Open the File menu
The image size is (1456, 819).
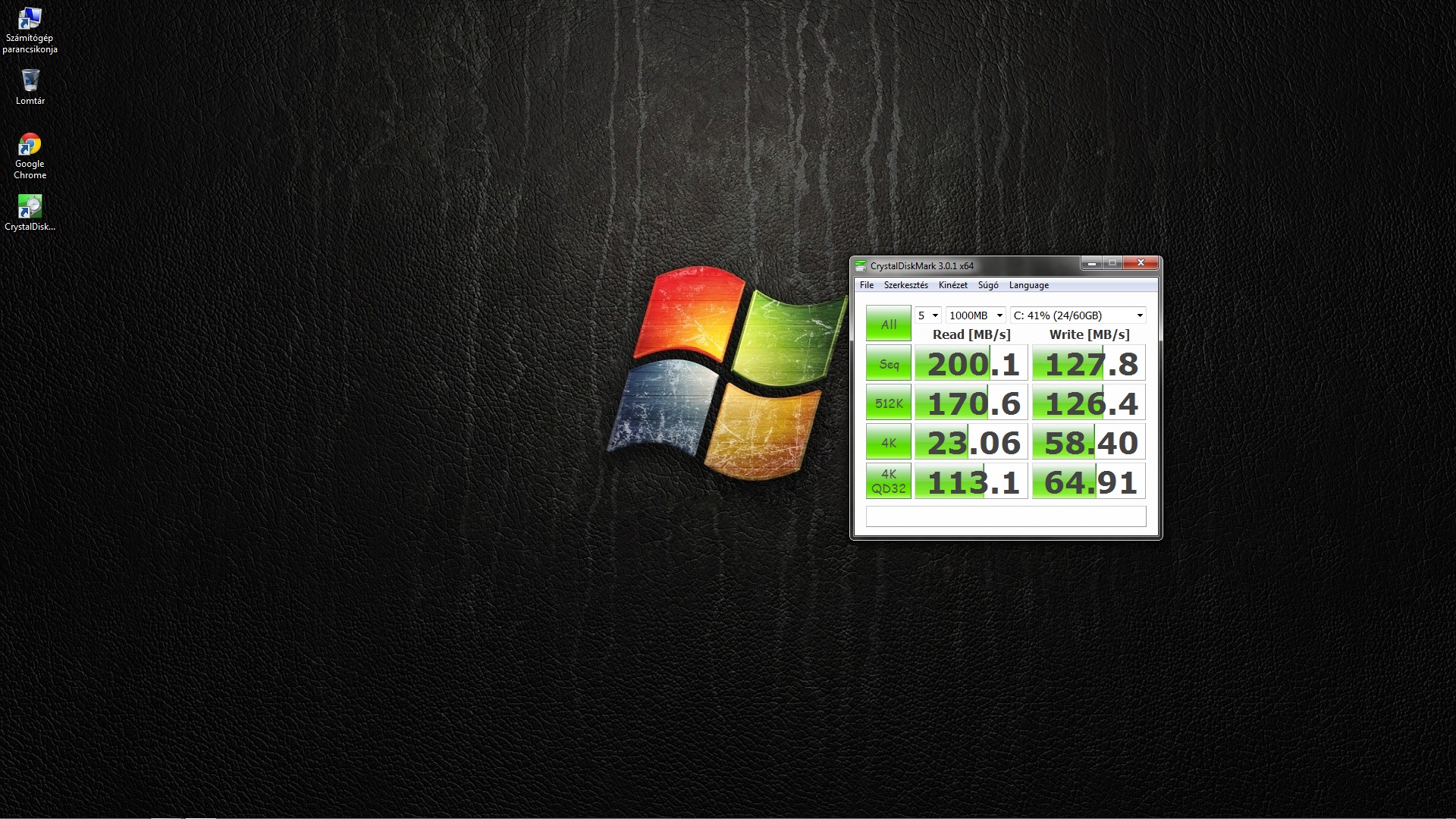coord(866,285)
